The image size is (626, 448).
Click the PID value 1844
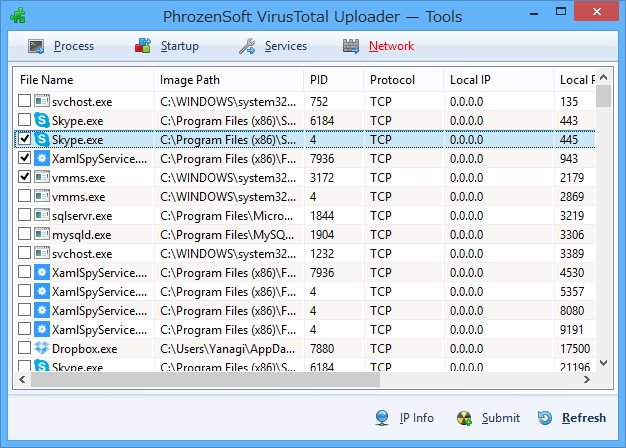(x=322, y=216)
